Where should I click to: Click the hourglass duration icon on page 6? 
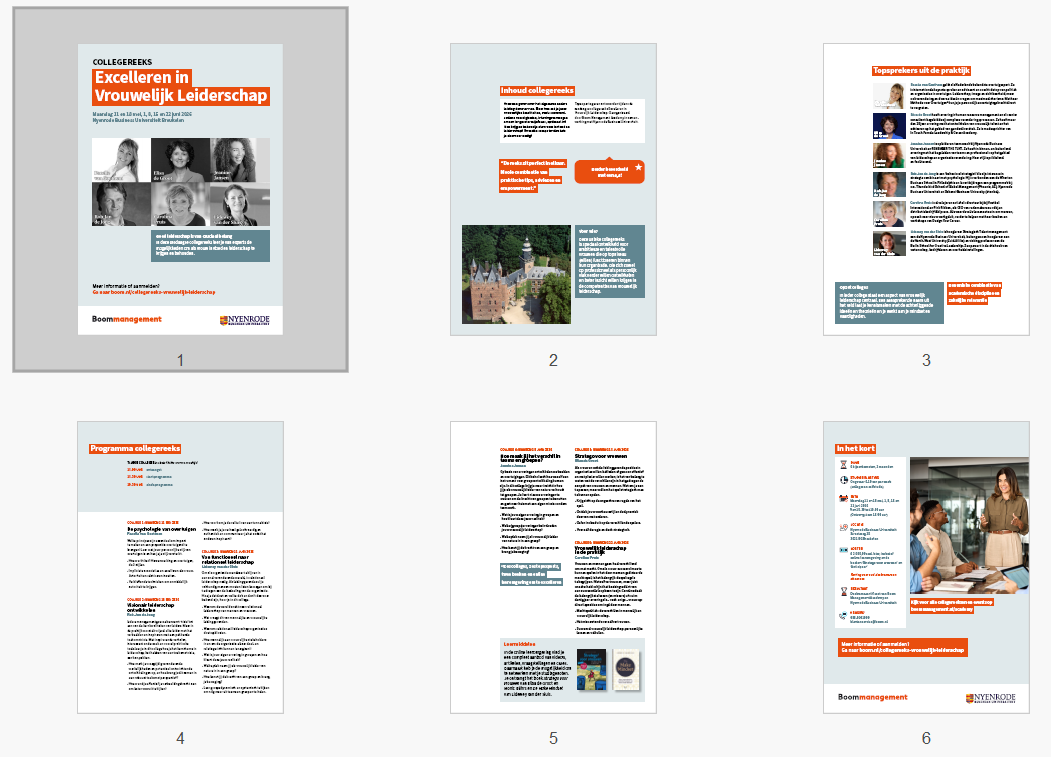coord(842,463)
